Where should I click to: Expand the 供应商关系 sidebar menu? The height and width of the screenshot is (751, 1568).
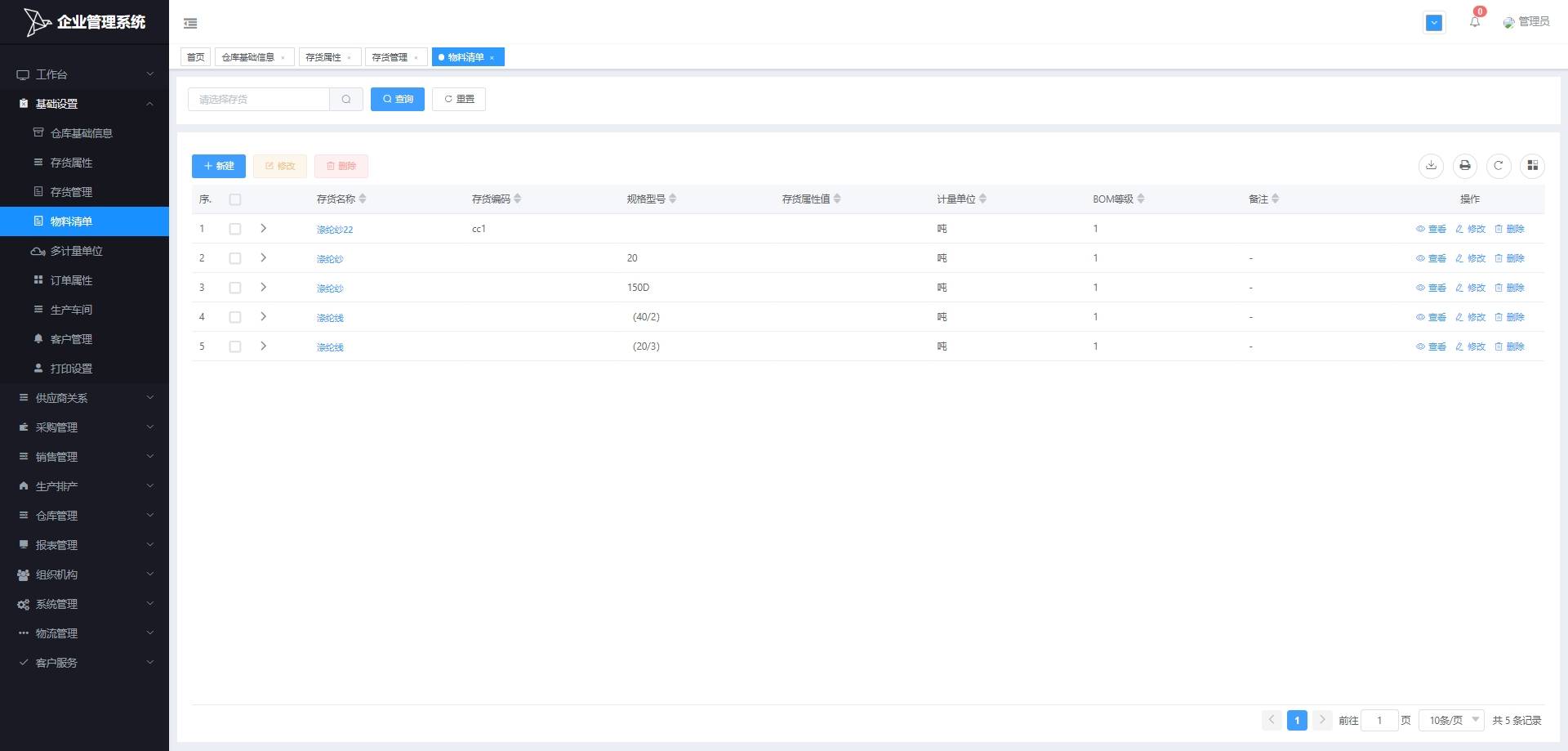point(84,398)
